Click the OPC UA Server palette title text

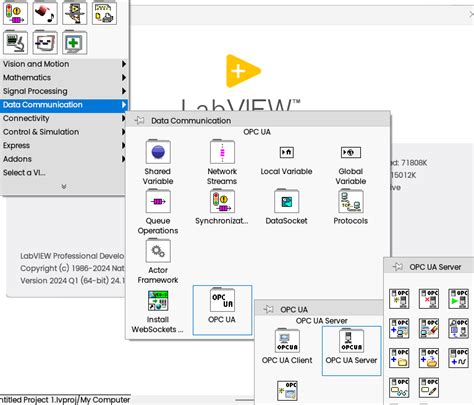point(435,267)
